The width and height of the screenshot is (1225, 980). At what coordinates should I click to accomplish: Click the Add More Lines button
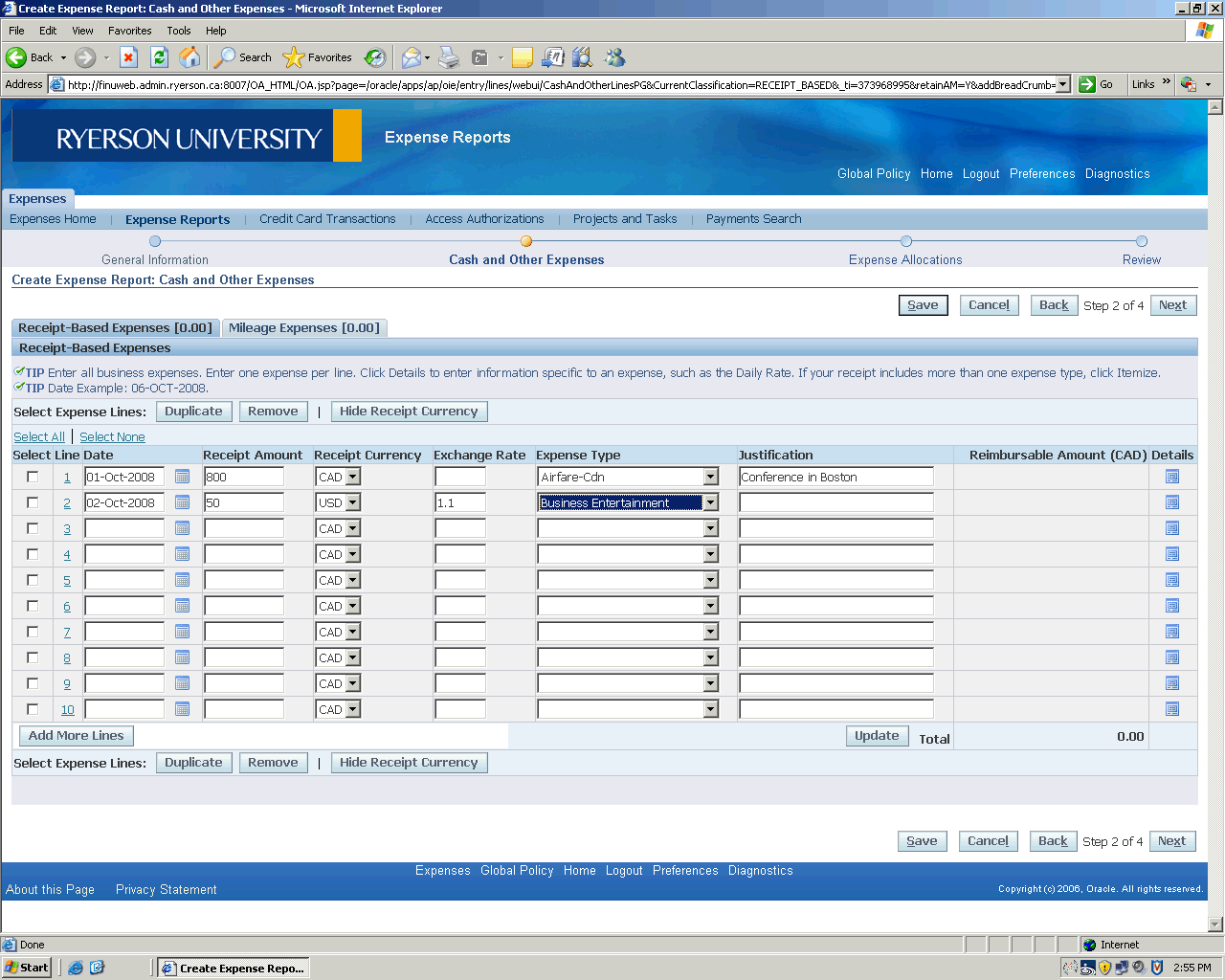click(77, 736)
